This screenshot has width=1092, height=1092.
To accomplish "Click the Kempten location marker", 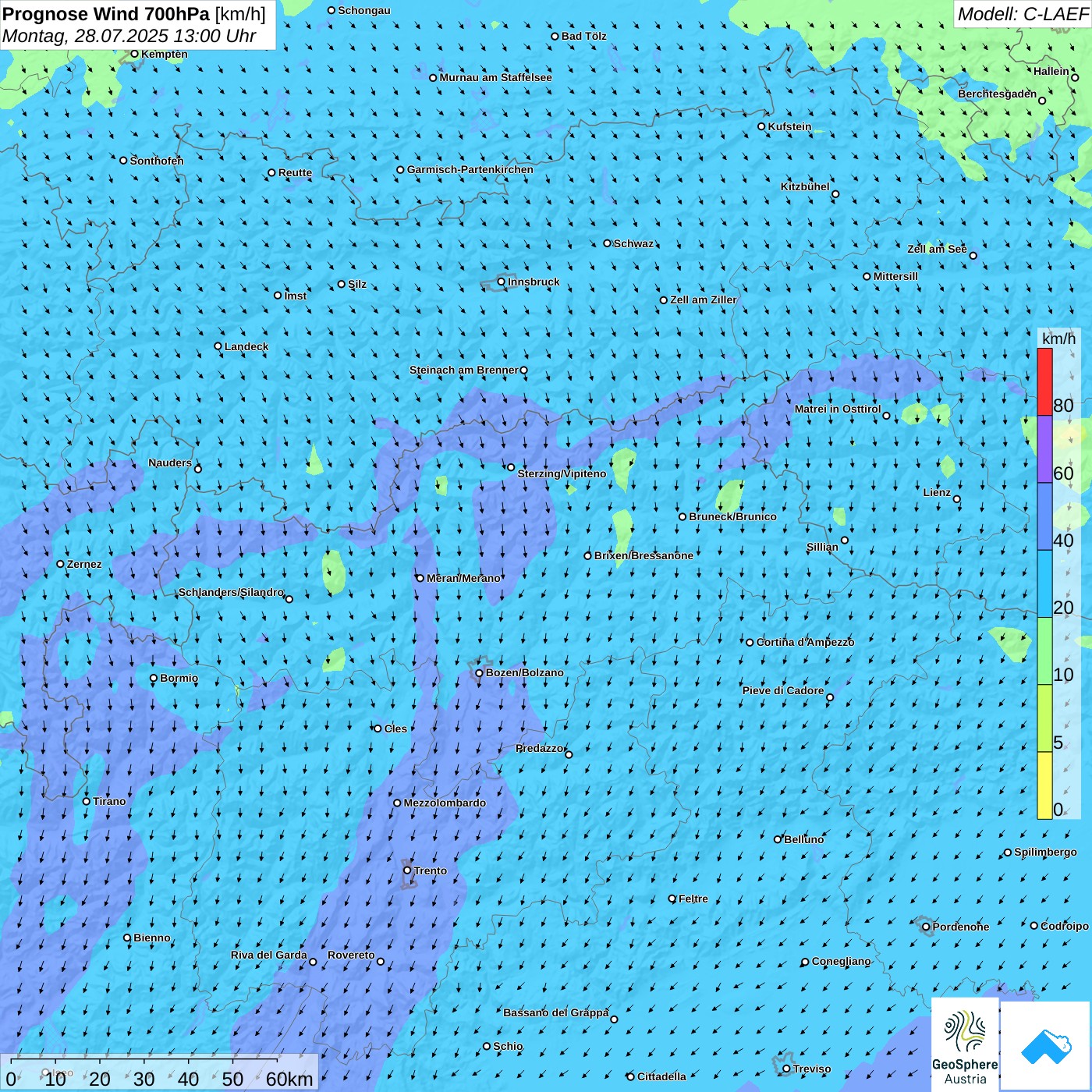I will [134, 54].
